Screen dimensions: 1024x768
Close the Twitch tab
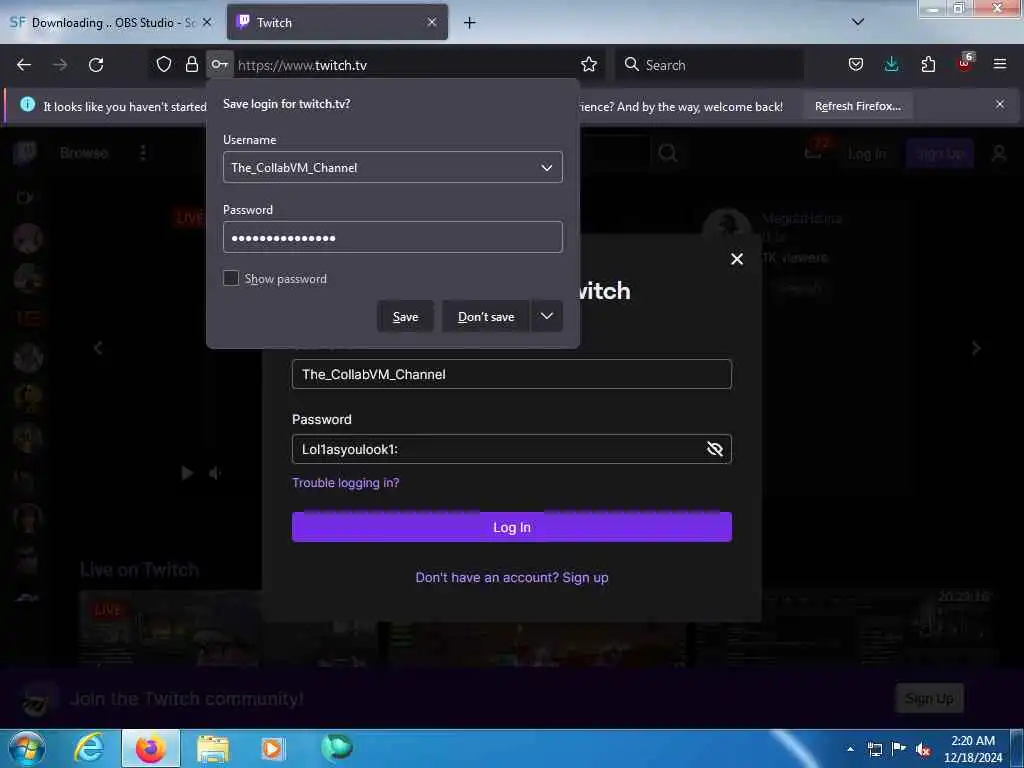pos(432,23)
